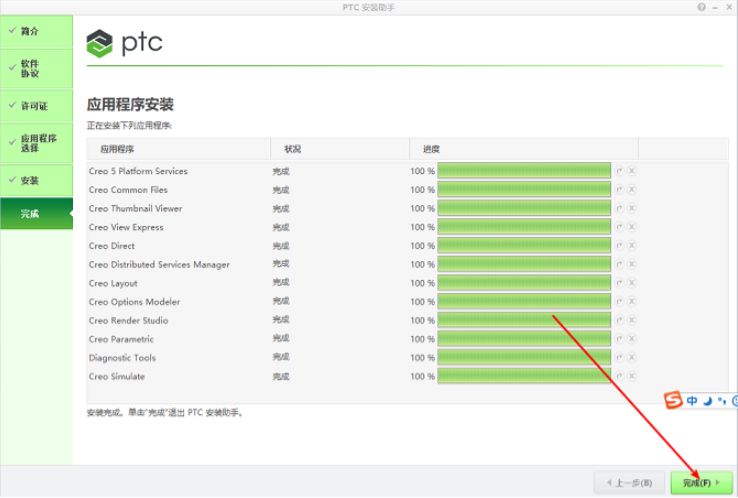Viewport: 738px width, 498px height.
Task: Click the 完成 status of Creo Common Files
Action: pyautogui.click(x=281, y=190)
